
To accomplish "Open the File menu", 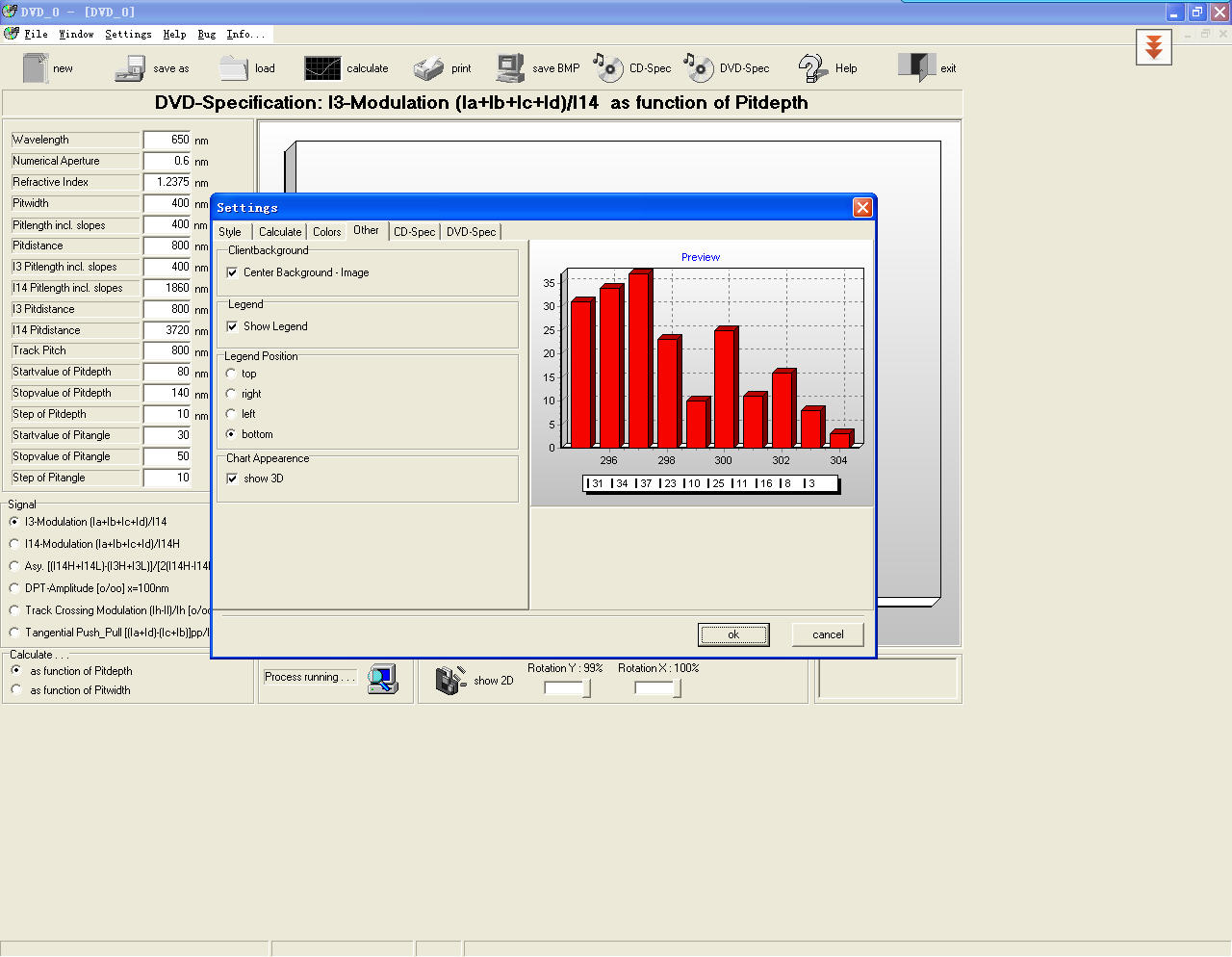I will point(36,34).
